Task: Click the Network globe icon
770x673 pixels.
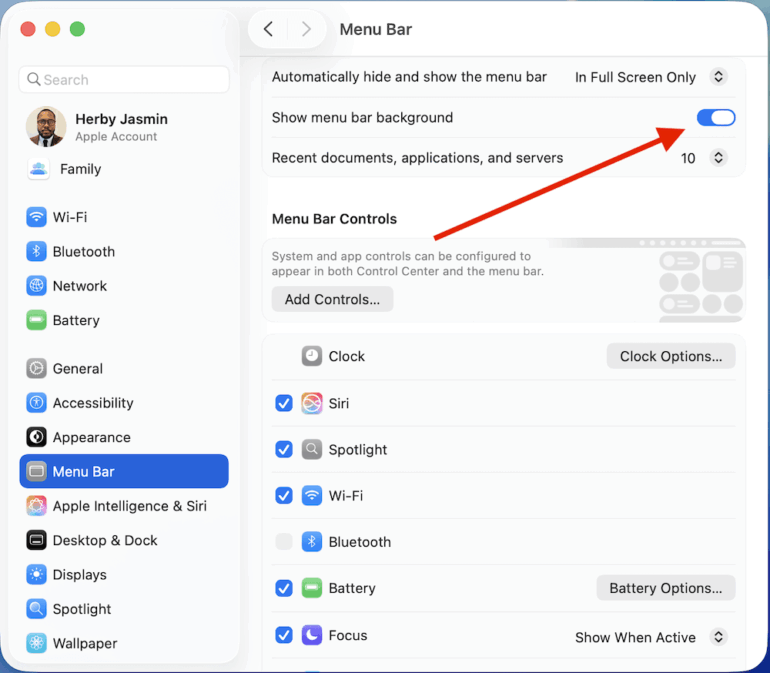Action: click(x=36, y=286)
